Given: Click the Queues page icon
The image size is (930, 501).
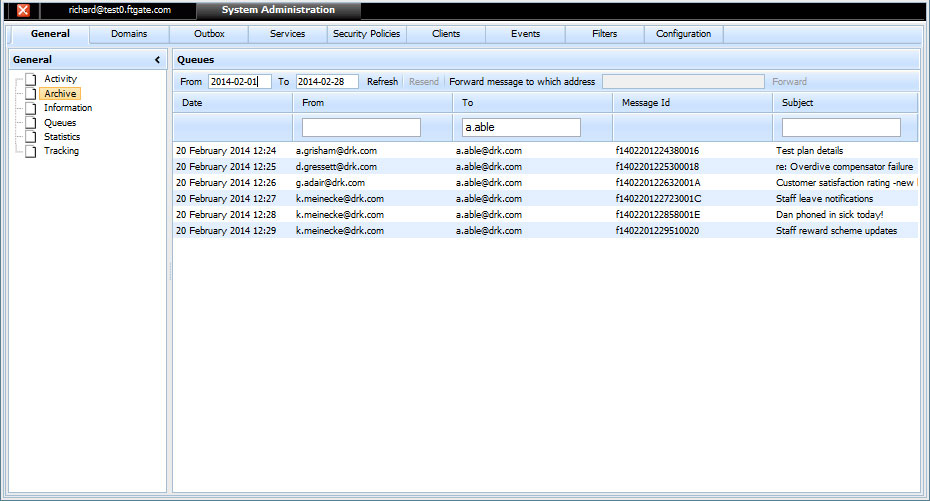Looking at the screenshot, I should pyautogui.click(x=31, y=123).
